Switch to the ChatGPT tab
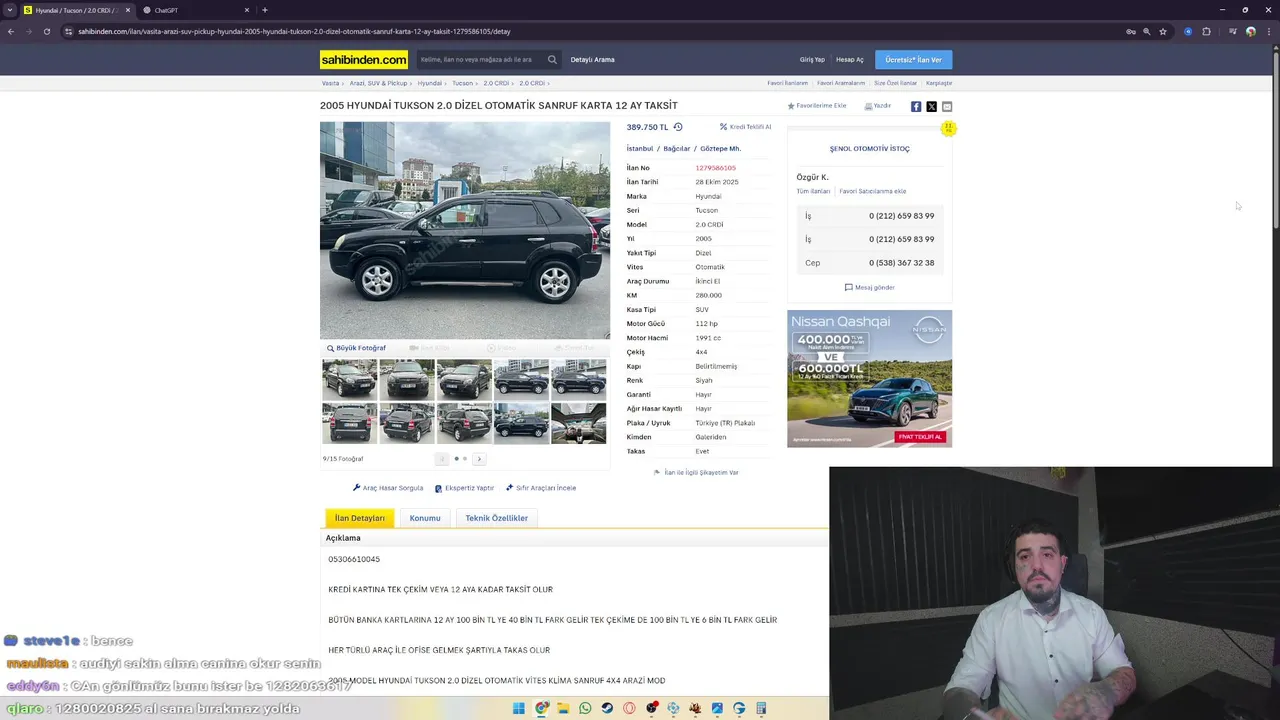This screenshot has height=720, width=1280. click(195, 10)
